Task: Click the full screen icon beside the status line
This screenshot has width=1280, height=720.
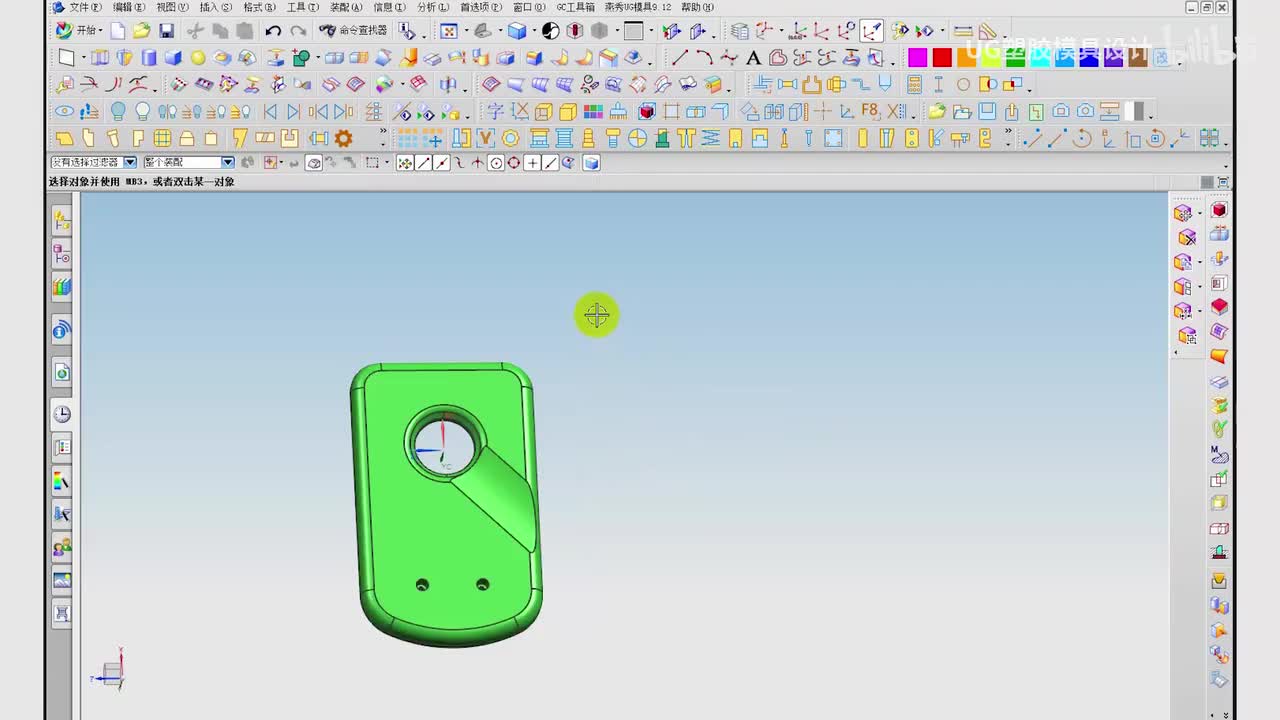Action: click(x=1223, y=182)
